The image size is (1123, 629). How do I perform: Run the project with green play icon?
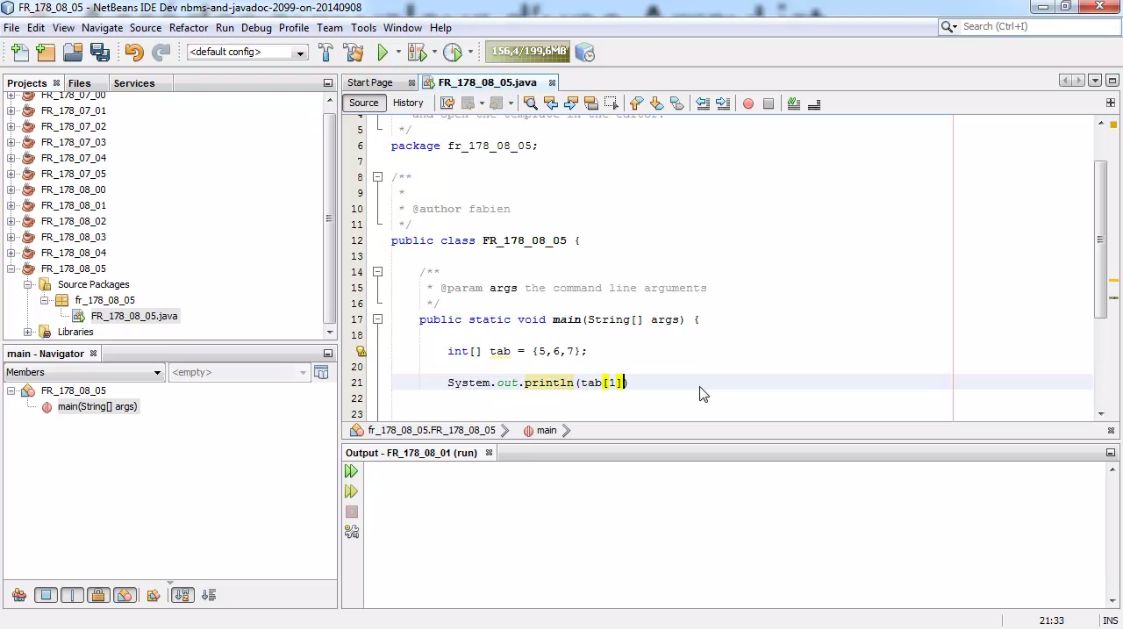(x=382, y=53)
